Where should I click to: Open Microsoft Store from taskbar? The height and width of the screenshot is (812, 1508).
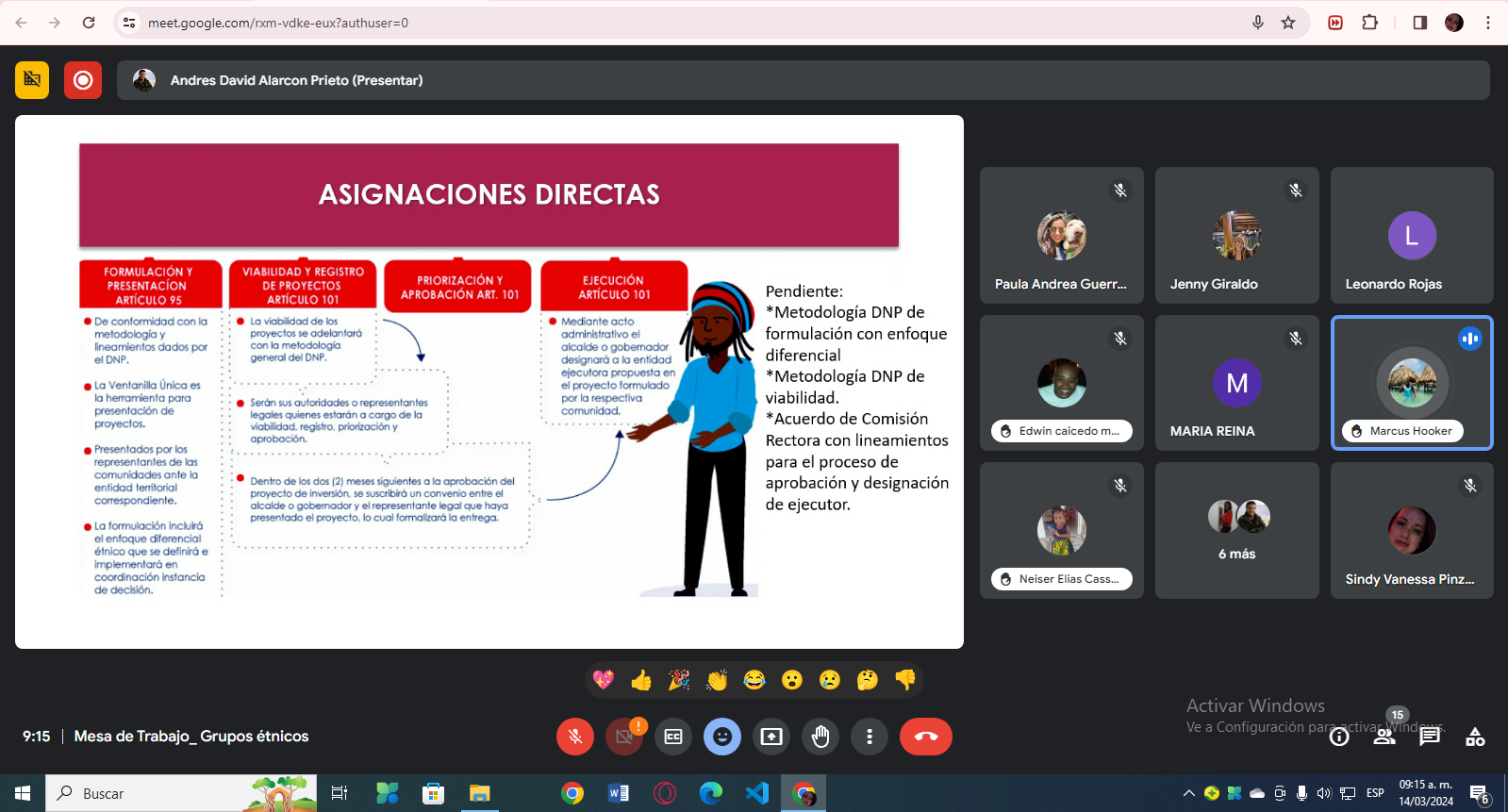point(433,793)
